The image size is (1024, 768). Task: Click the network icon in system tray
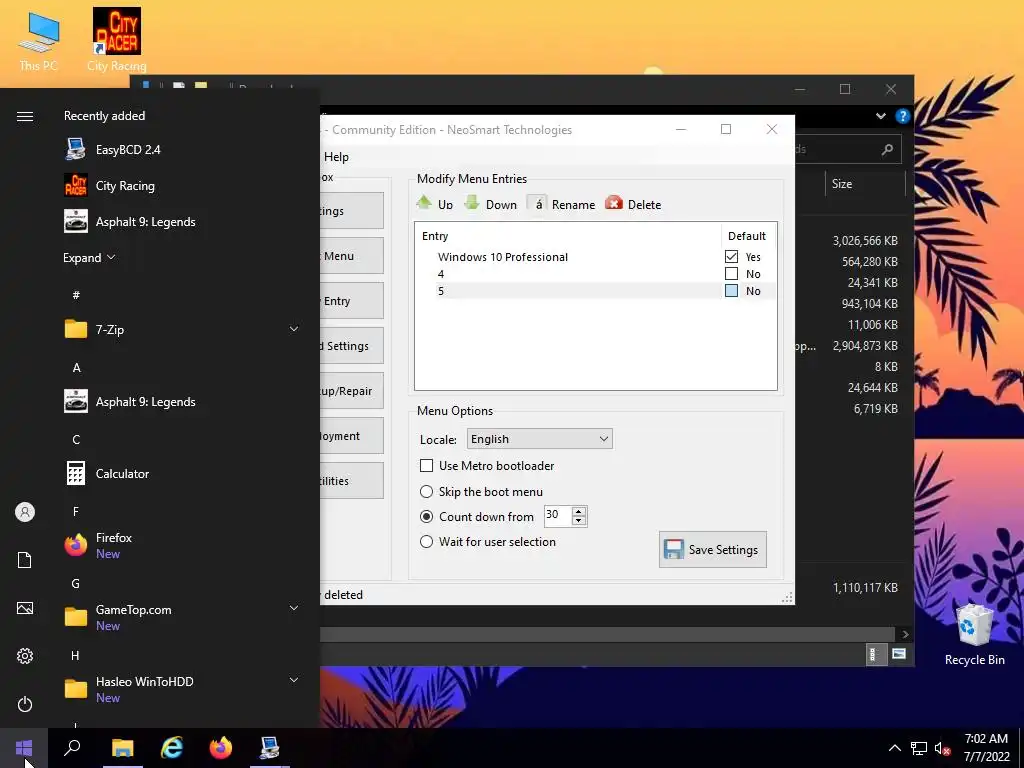pyautogui.click(x=919, y=748)
